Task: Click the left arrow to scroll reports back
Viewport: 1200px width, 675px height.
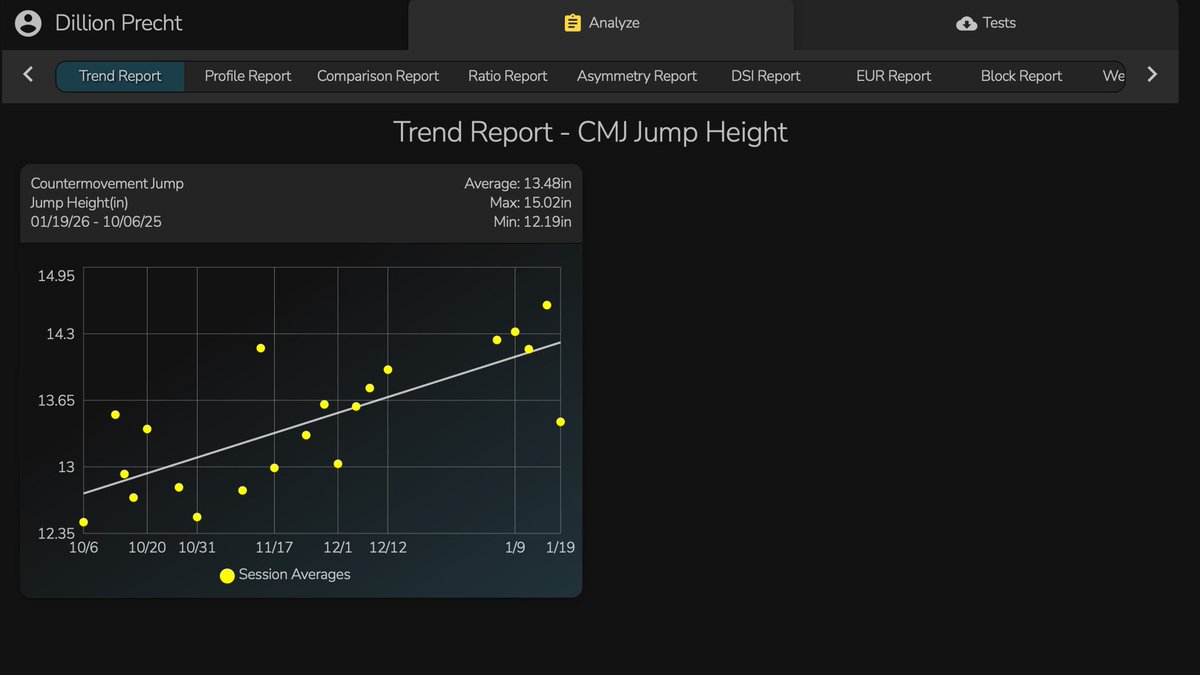Action: [28, 74]
